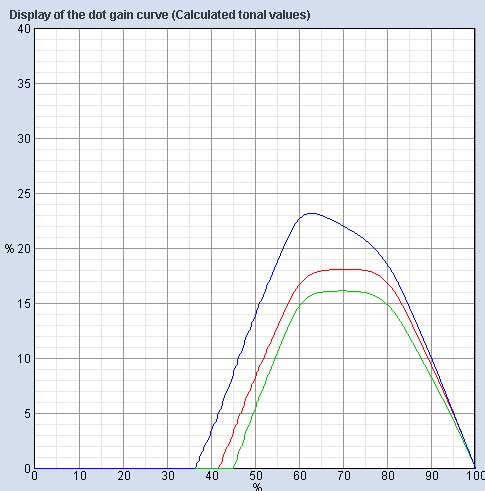Click the y-axis label 40
This screenshot has width=485, height=491.
click(x=24, y=29)
